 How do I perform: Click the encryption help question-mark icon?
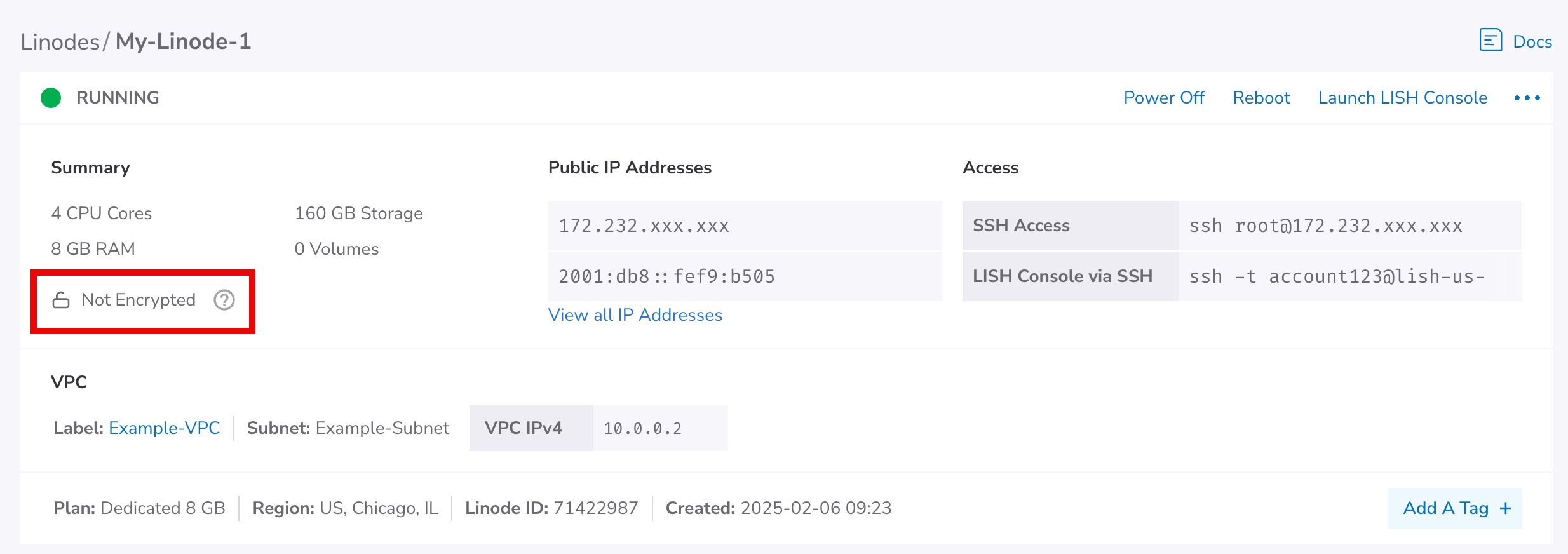(x=224, y=300)
